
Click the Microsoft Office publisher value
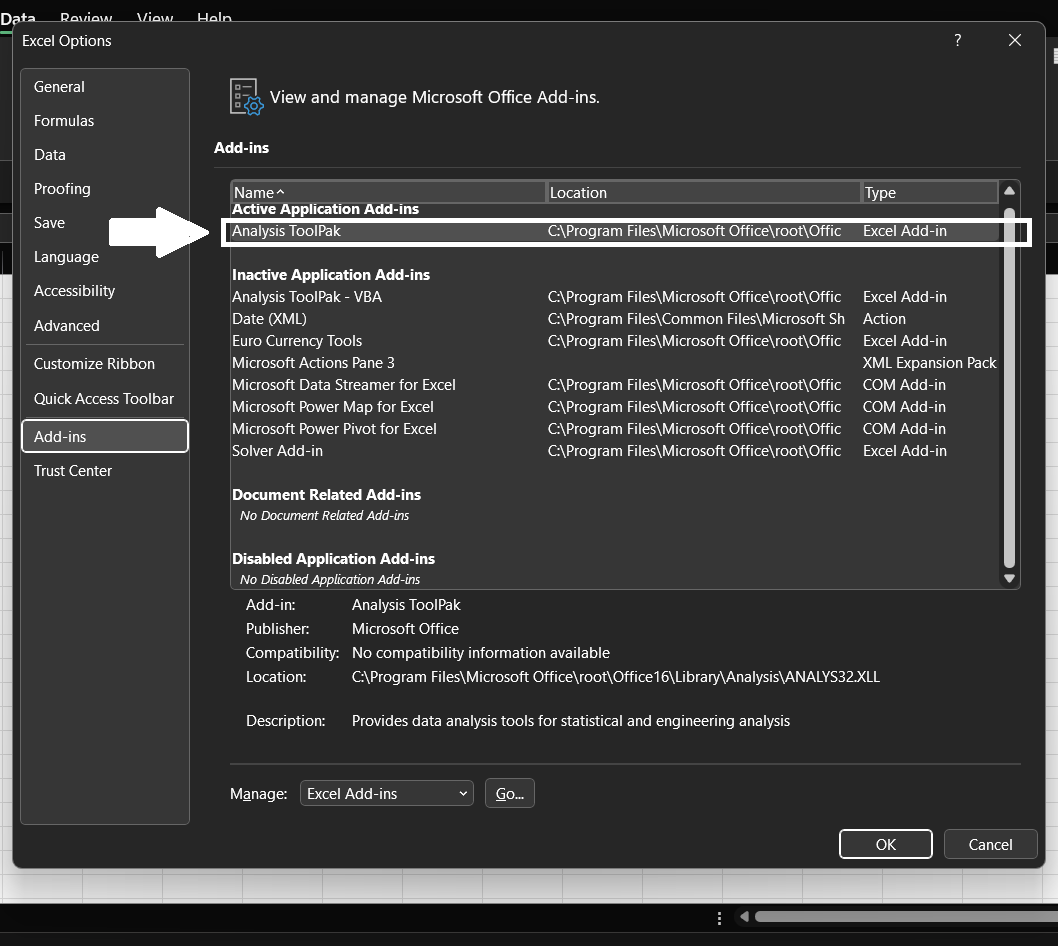[405, 629]
